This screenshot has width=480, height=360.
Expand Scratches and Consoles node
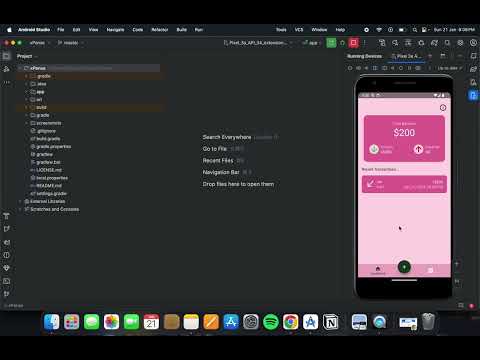(21, 209)
